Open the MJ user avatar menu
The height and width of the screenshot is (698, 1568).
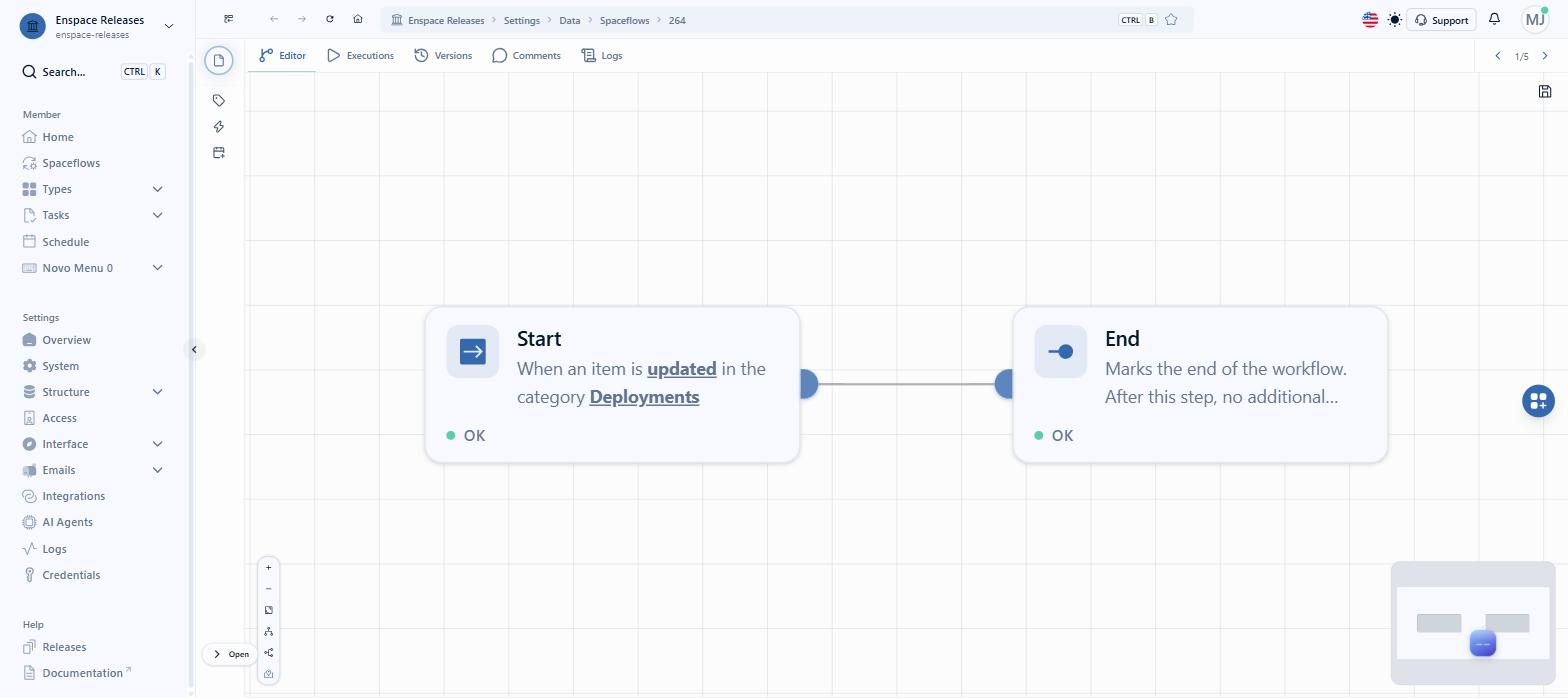click(x=1535, y=19)
